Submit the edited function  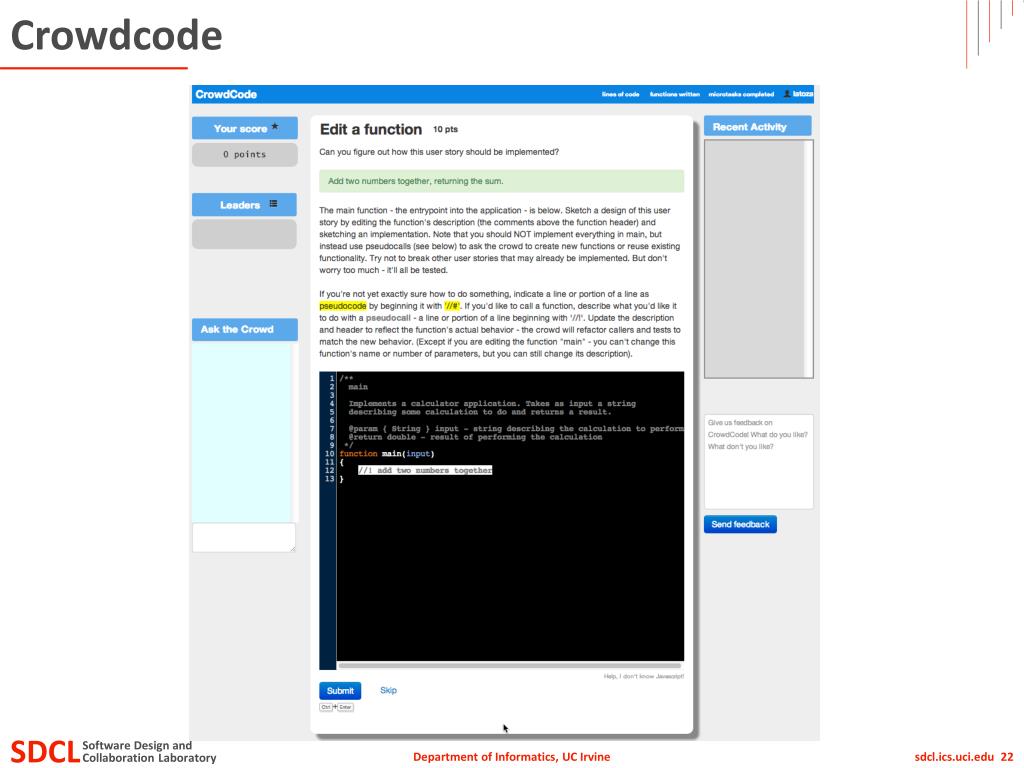(x=340, y=690)
